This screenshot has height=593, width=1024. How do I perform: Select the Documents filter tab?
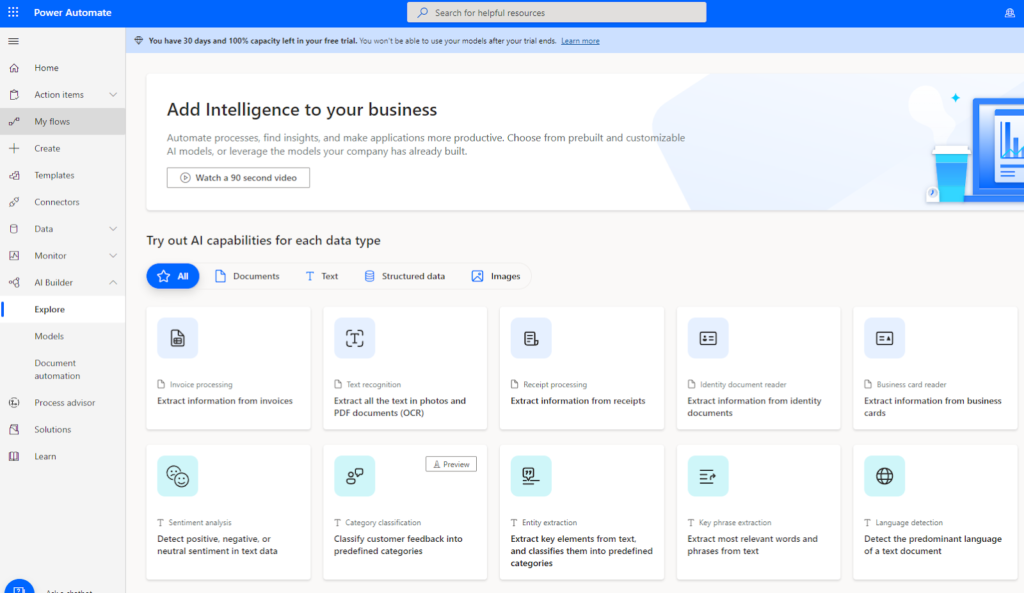[247, 276]
